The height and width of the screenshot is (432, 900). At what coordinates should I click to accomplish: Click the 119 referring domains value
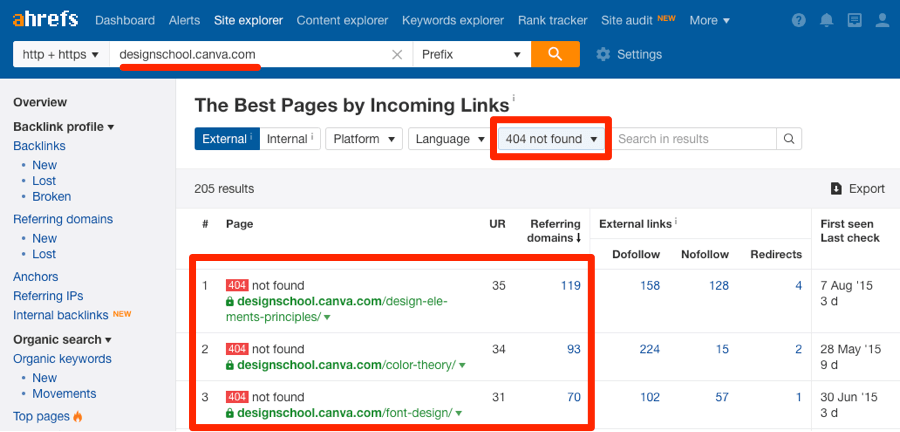[571, 285]
